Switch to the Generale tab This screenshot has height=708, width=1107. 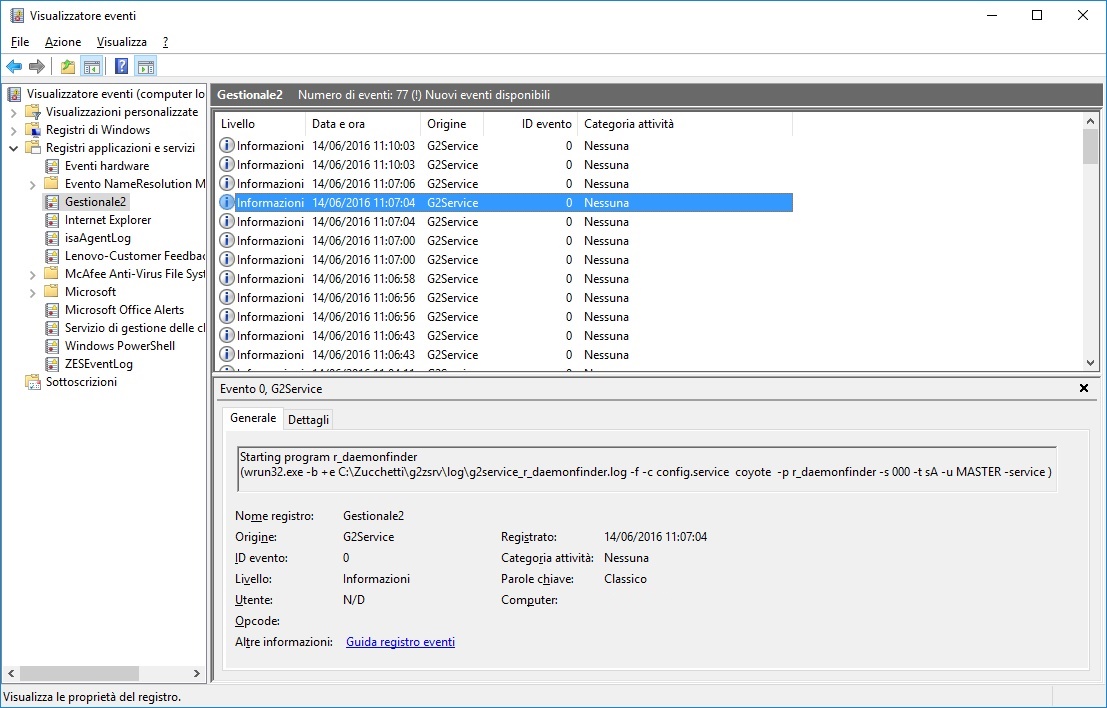click(253, 418)
